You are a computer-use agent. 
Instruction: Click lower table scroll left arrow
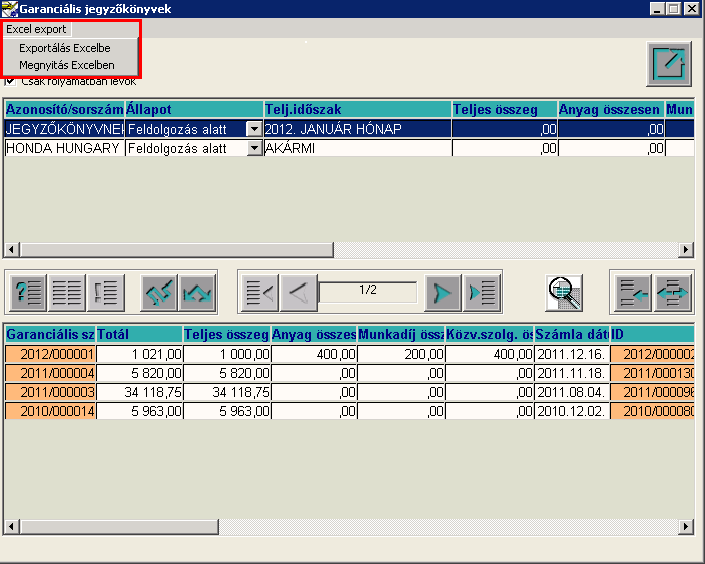[x=12, y=526]
